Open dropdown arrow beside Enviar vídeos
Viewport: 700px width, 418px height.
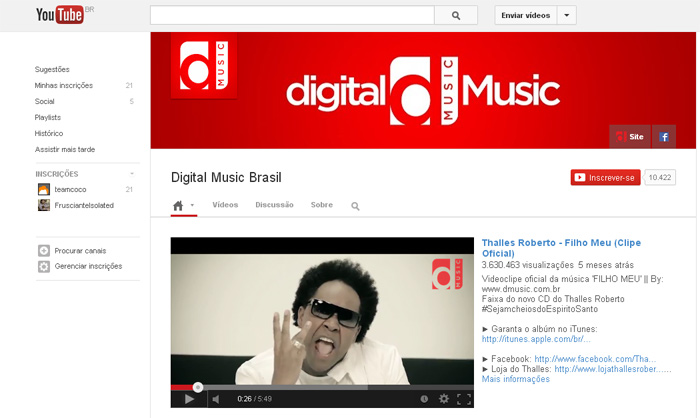pos(567,15)
